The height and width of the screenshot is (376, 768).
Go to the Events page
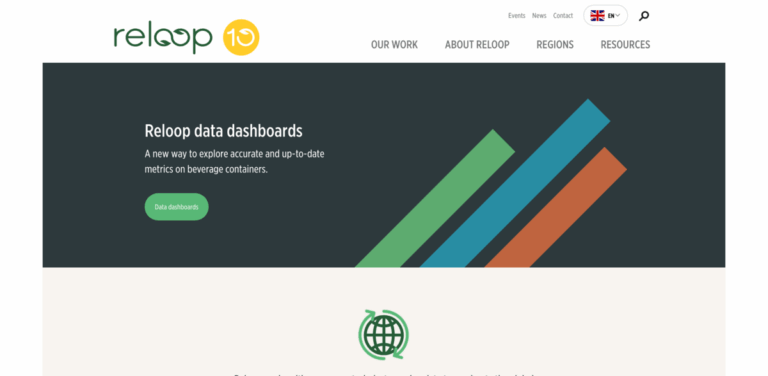pos(517,16)
